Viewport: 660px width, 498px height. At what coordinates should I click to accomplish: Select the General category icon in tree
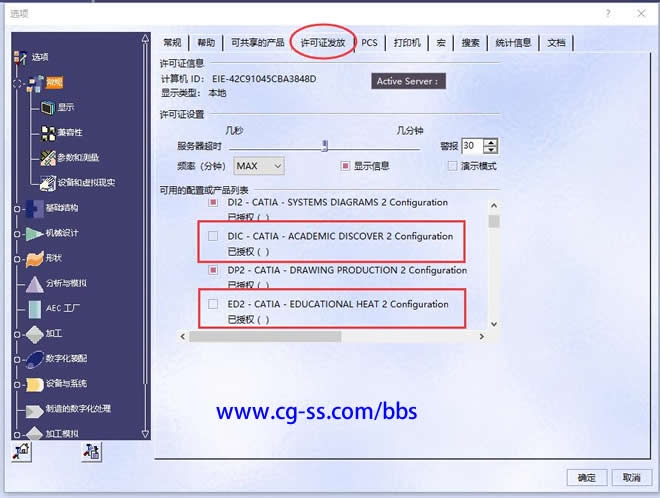(x=35, y=83)
